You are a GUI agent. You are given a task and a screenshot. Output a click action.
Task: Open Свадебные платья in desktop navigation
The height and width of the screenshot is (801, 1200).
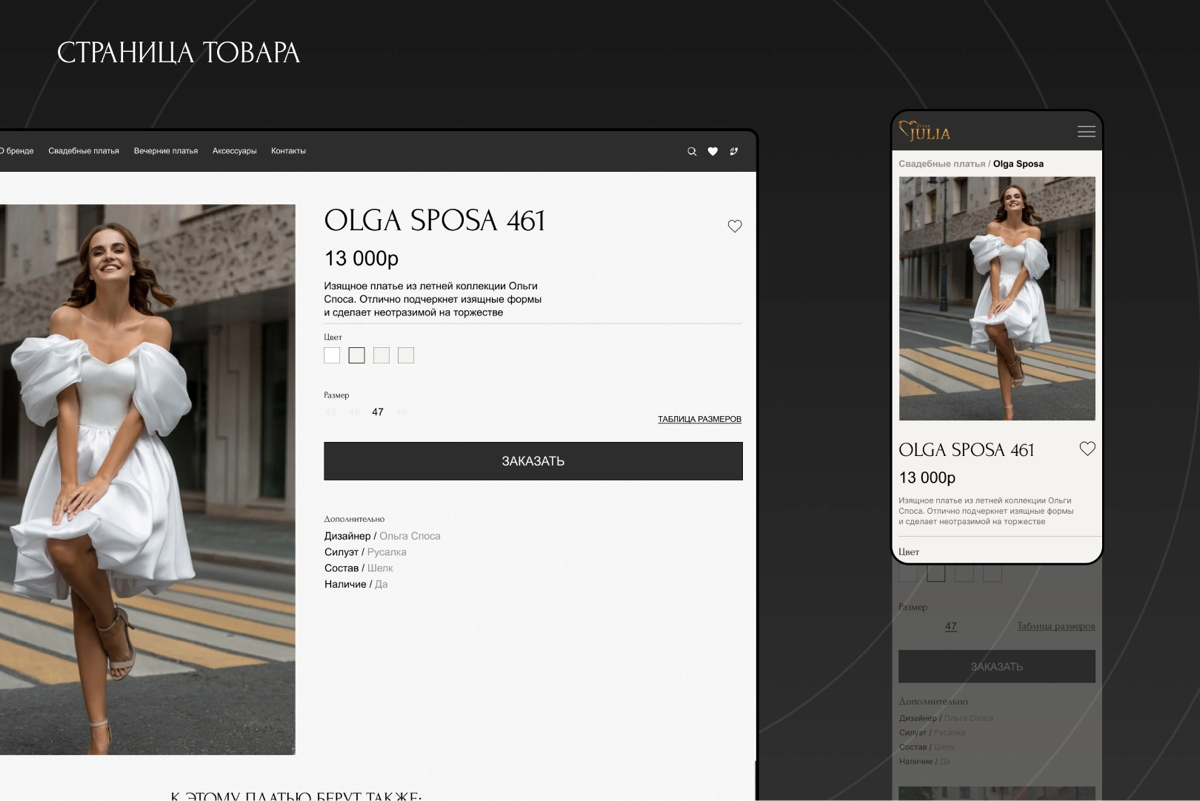[84, 151]
